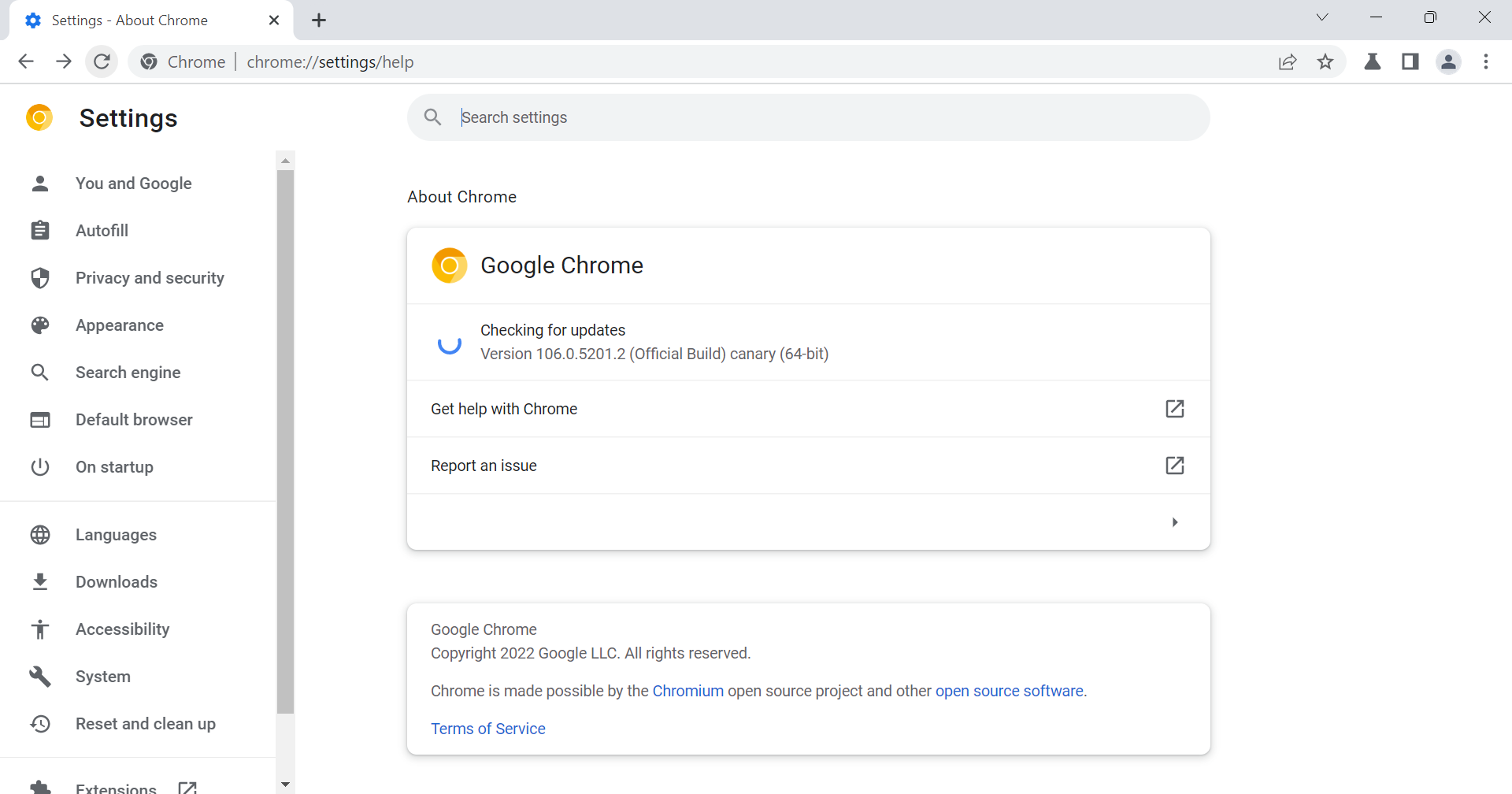Open Autofill settings section
Viewport: 1512px width, 794px height.
pos(102,231)
